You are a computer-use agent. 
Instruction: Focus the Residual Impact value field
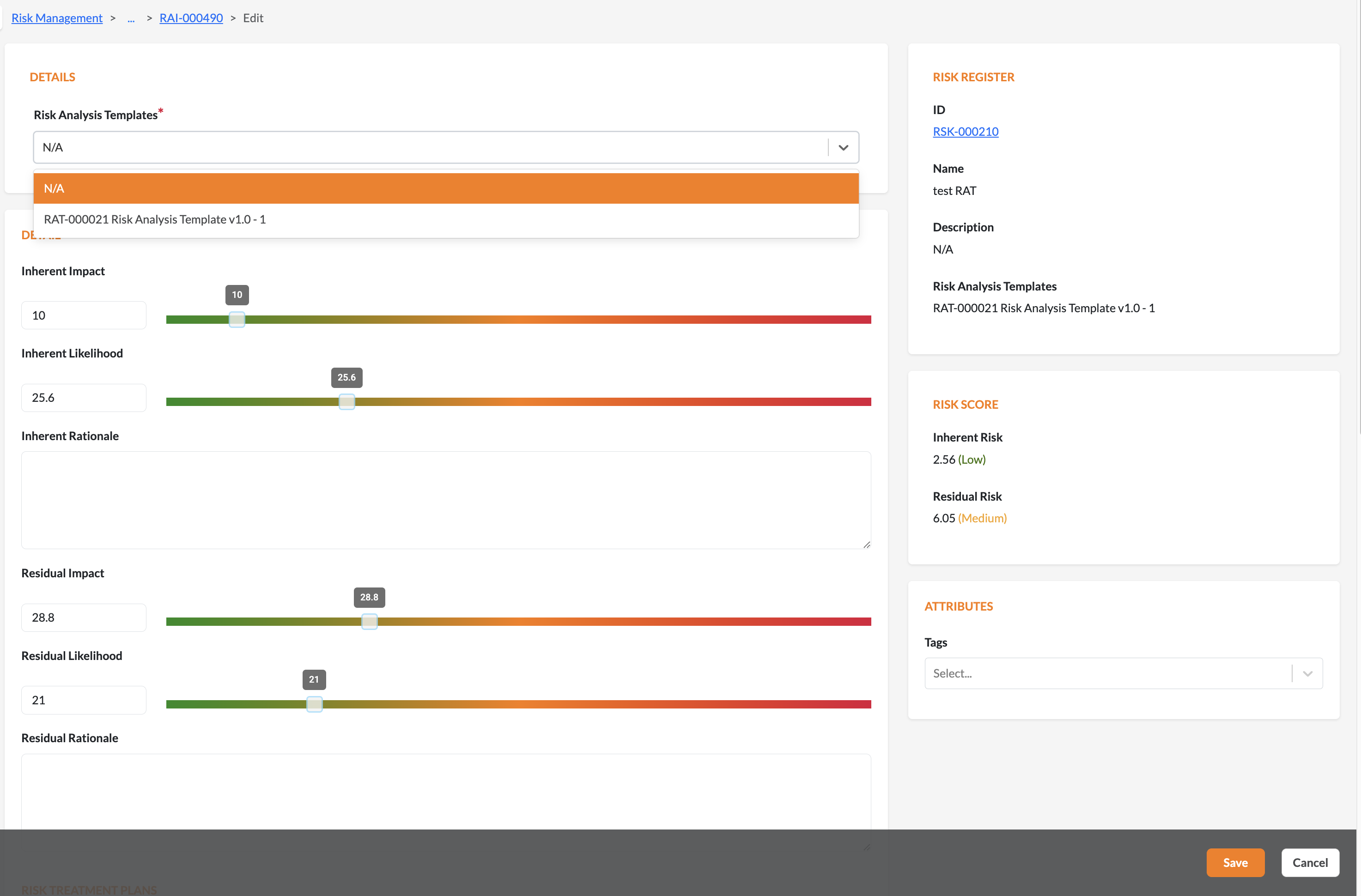pos(84,618)
